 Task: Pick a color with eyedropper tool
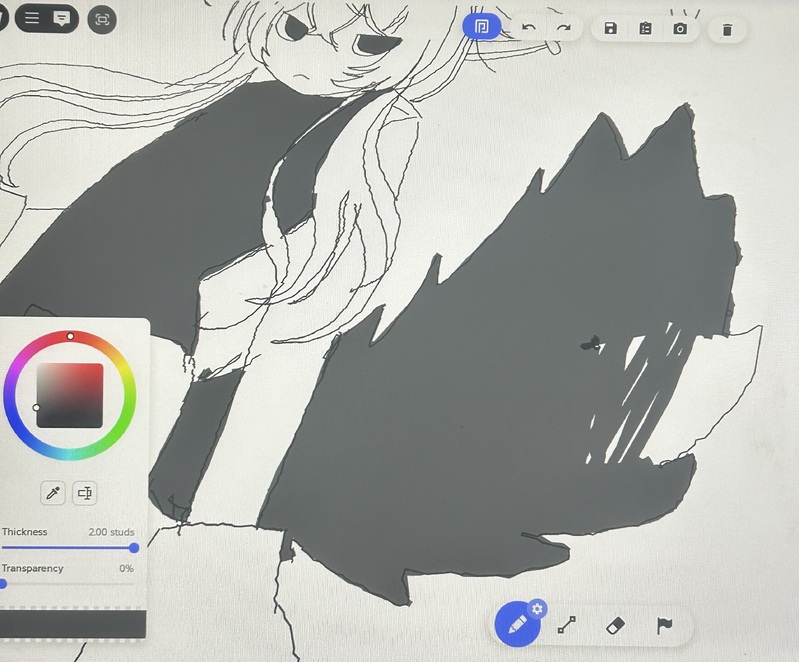tap(53, 493)
